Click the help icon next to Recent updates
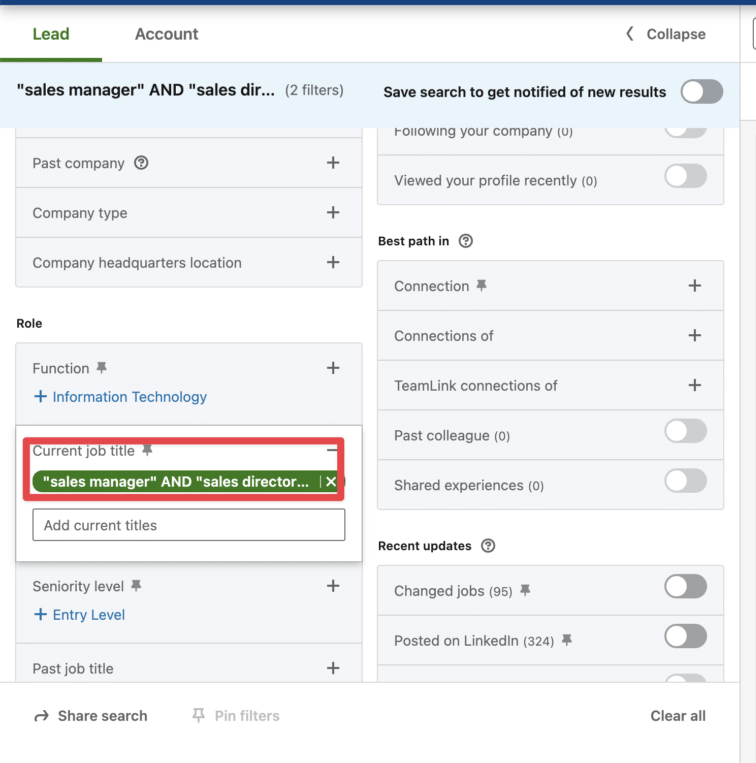Viewport: 756px width, 763px height. 488,546
